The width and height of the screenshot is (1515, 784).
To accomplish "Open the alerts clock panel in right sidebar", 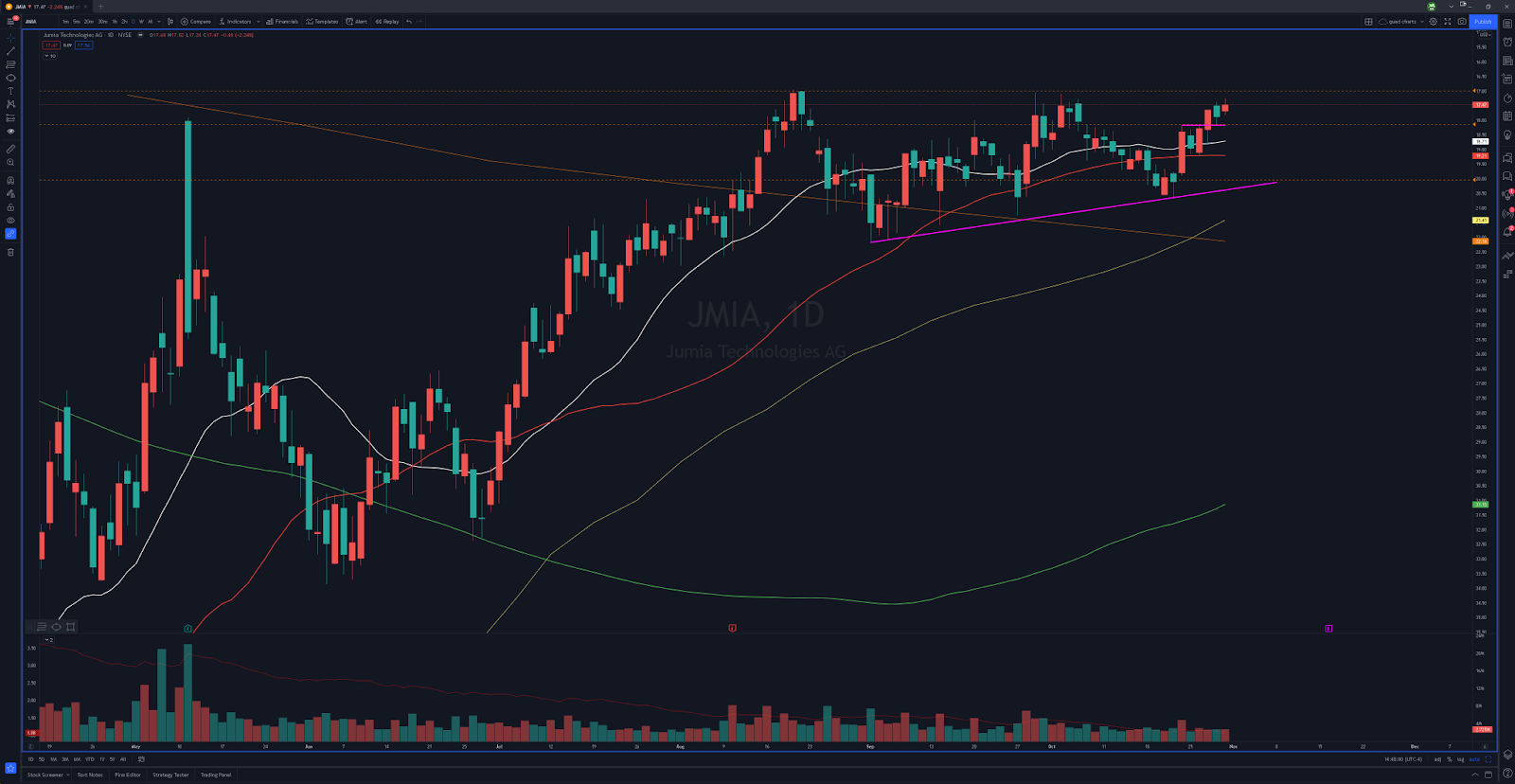I will [x=1507, y=42].
